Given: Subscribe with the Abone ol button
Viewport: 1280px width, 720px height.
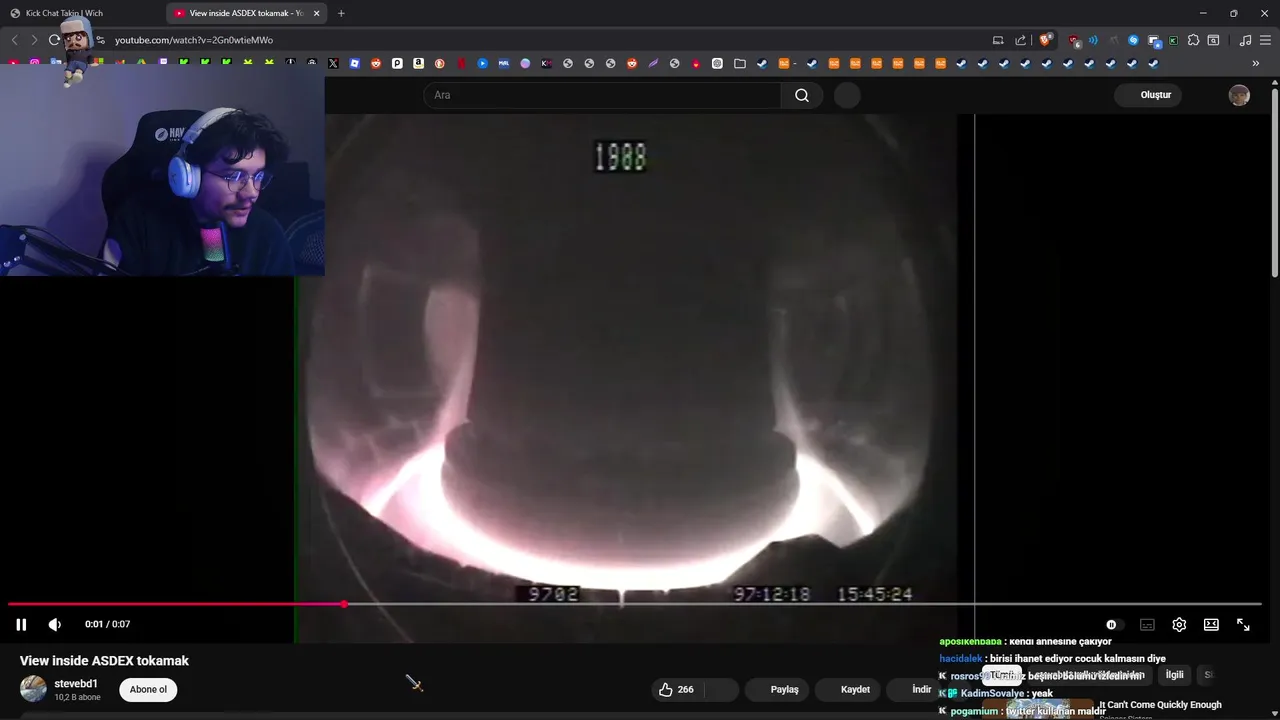Looking at the screenshot, I should tap(148, 689).
